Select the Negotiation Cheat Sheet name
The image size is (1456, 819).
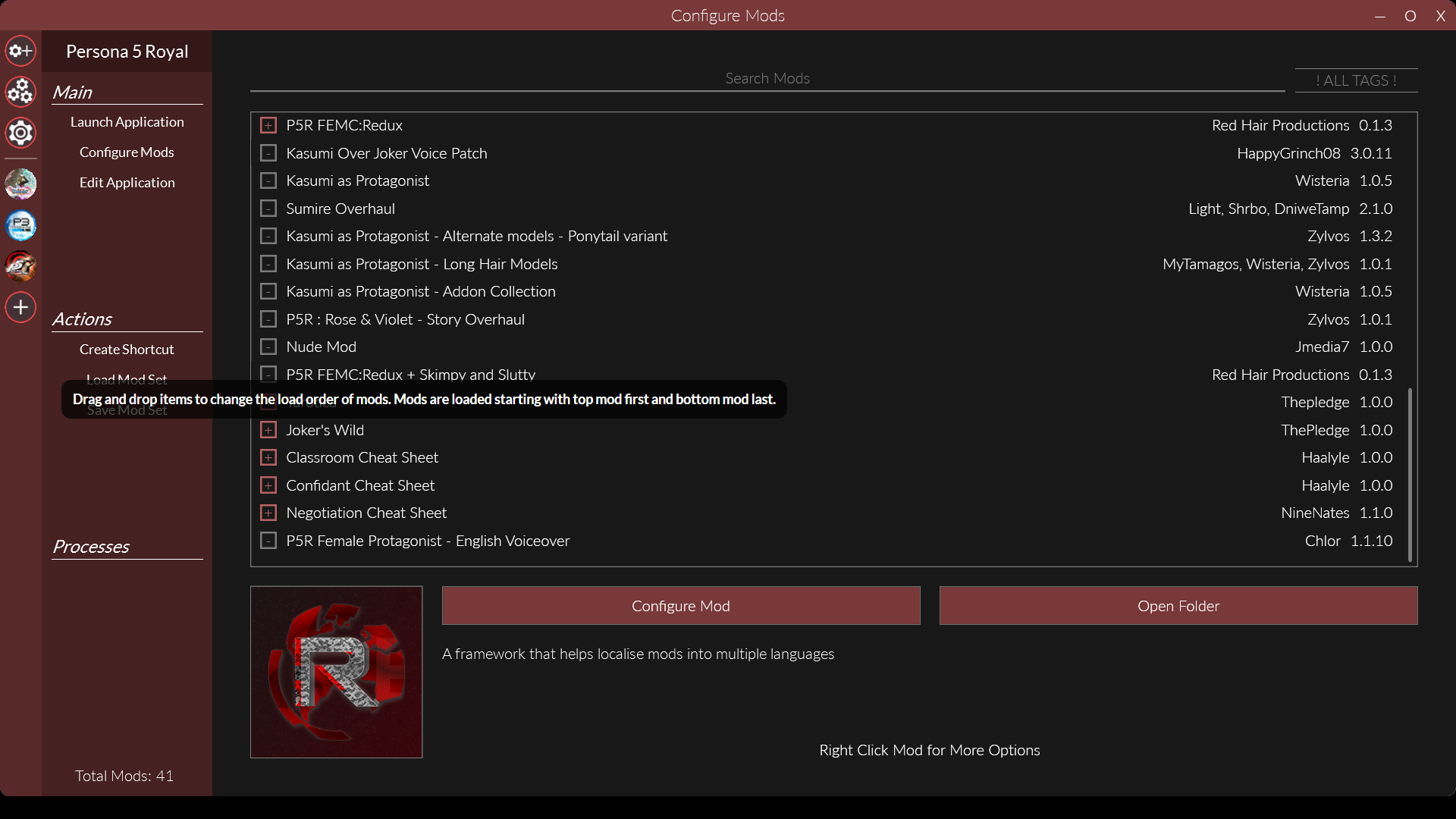pos(366,513)
